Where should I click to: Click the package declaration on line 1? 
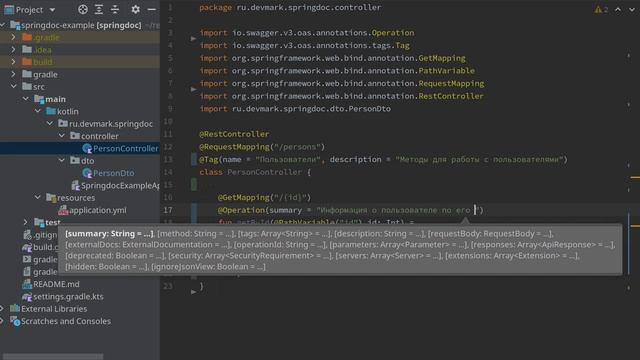pyautogui.click(x=290, y=7)
